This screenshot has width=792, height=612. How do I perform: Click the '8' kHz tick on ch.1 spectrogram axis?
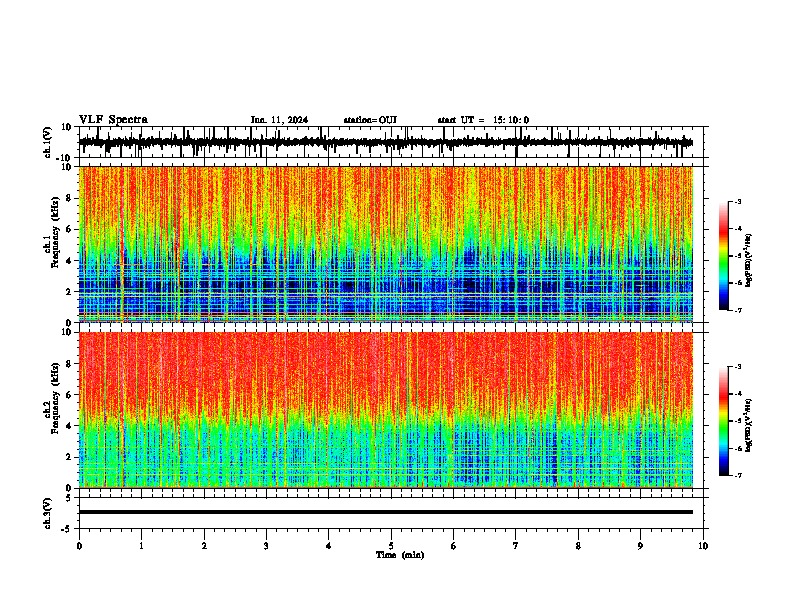pyautogui.click(x=70, y=198)
